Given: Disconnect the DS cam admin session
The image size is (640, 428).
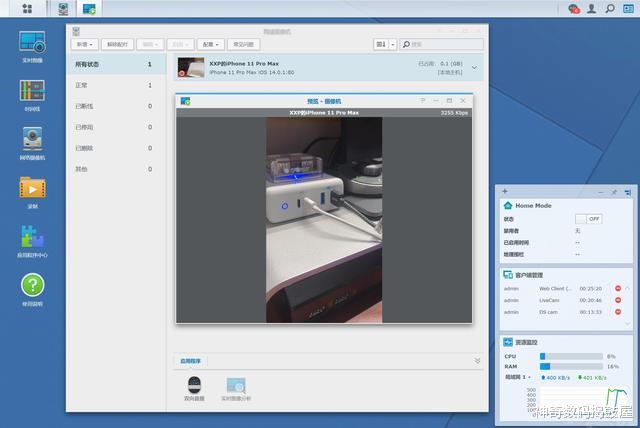Looking at the screenshot, I should click(618, 312).
